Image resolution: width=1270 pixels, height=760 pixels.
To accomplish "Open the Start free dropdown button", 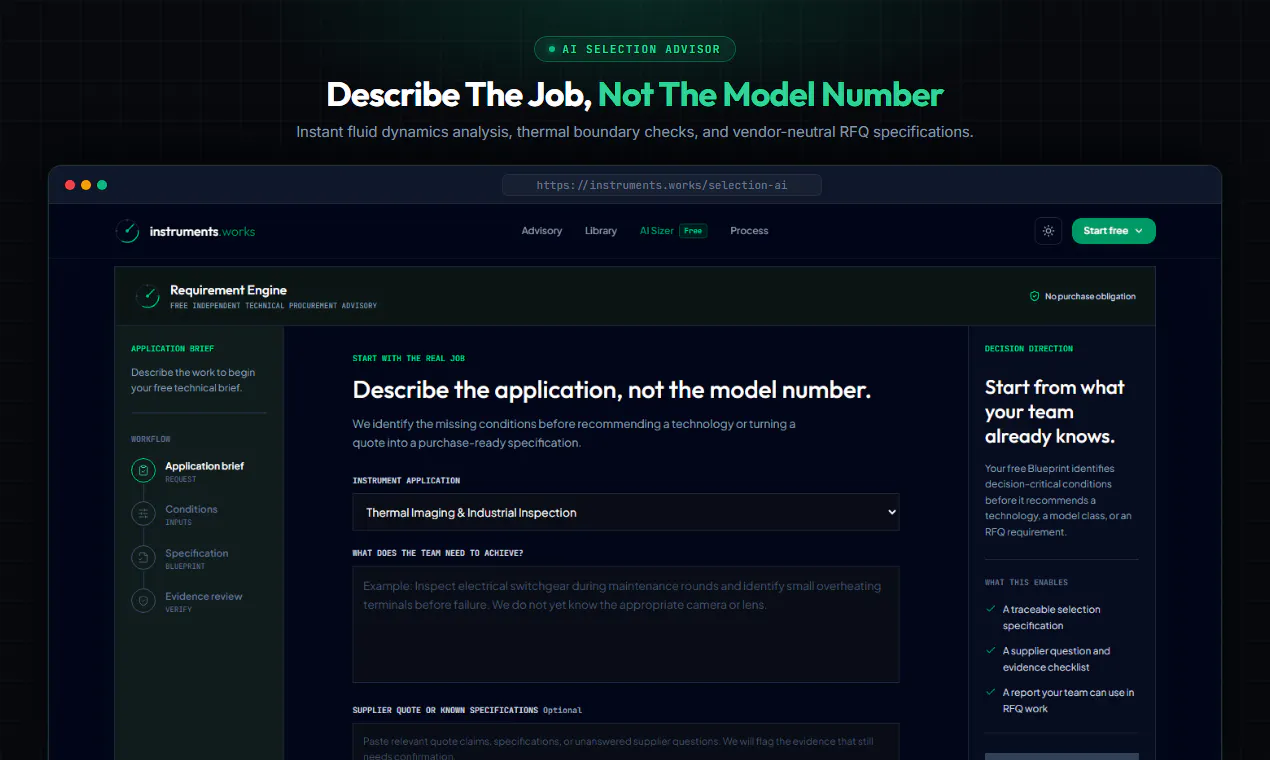I will [x=1113, y=231].
